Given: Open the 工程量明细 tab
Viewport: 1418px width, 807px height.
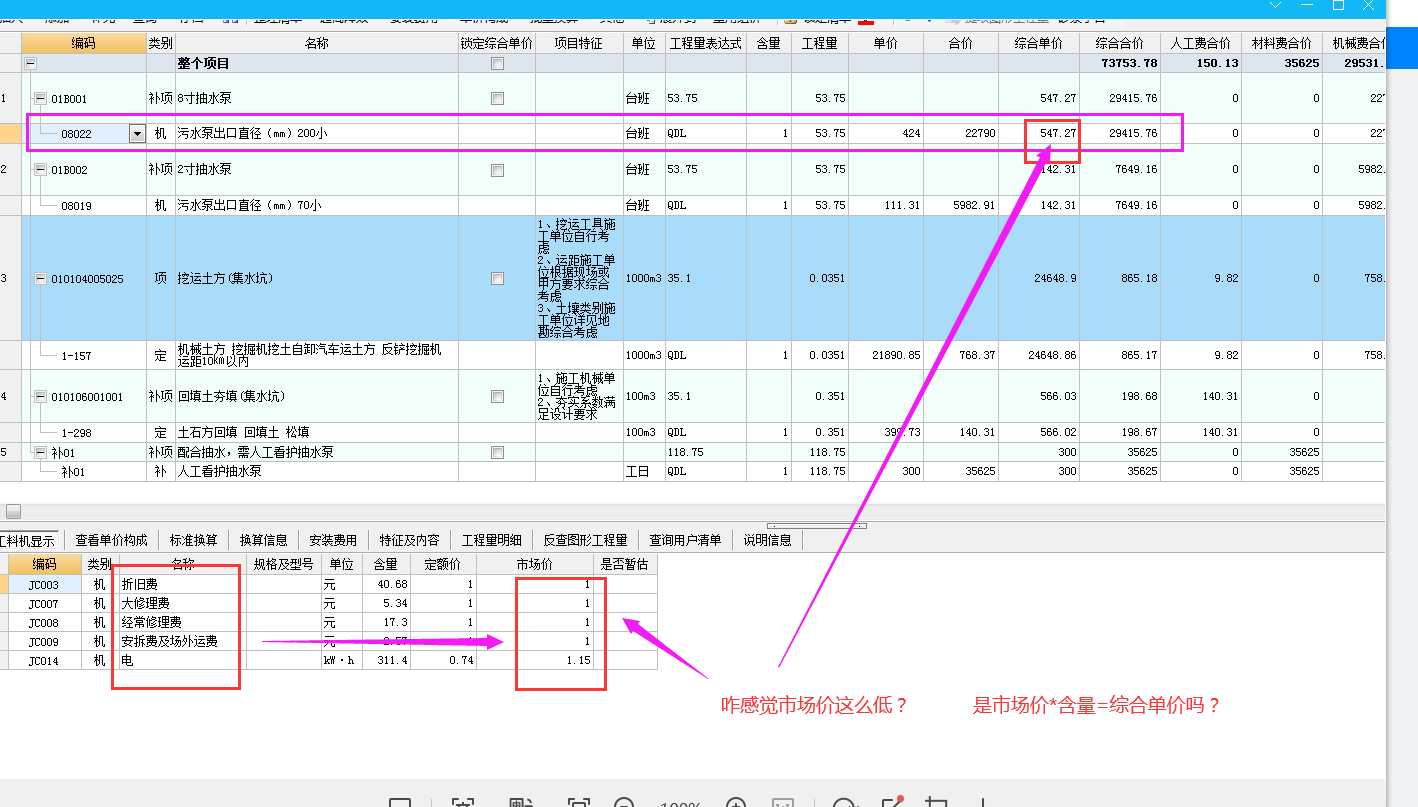Looking at the screenshot, I should (x=490, y=540).
